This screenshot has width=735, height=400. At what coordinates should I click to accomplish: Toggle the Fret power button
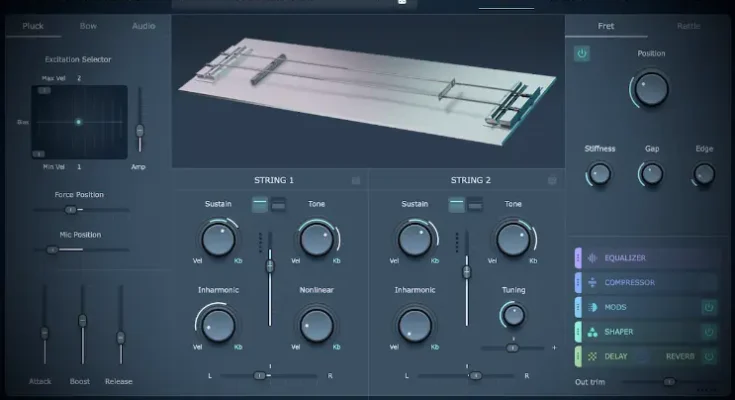point(581,54)
